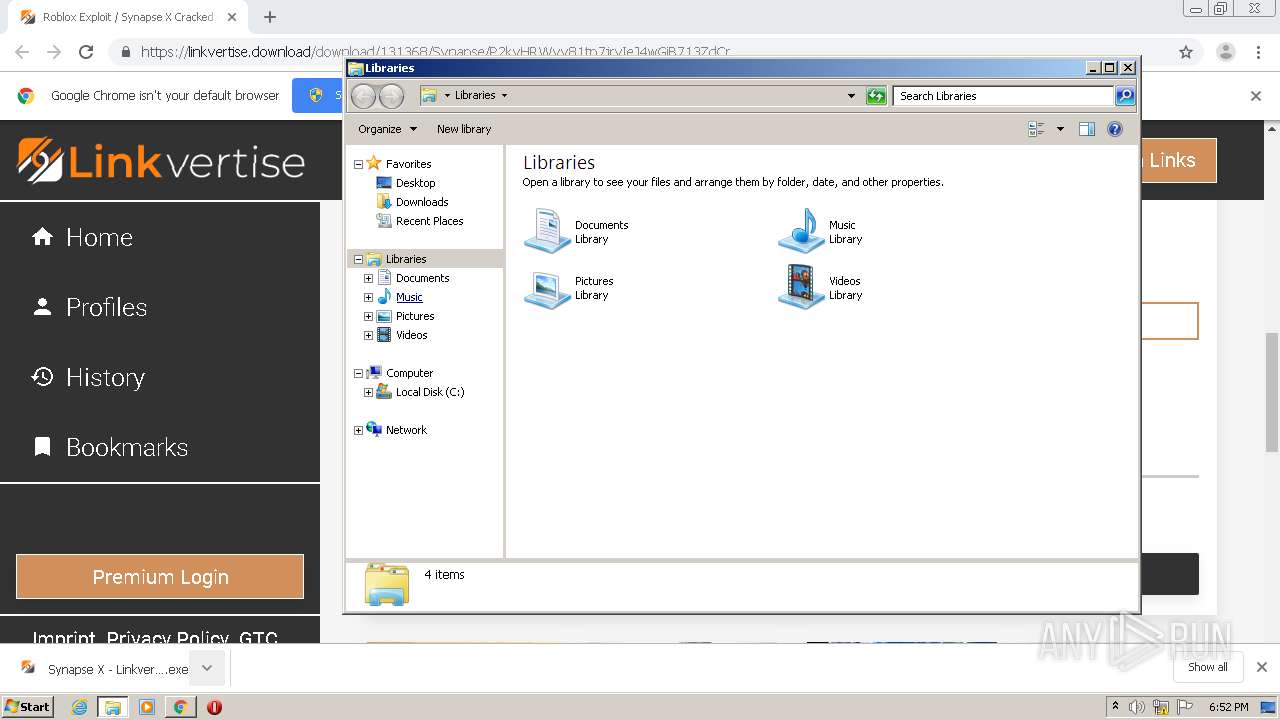Launch Internet Explorer from taskbar
Screen dimensions: 1280x720
[80, 707]
